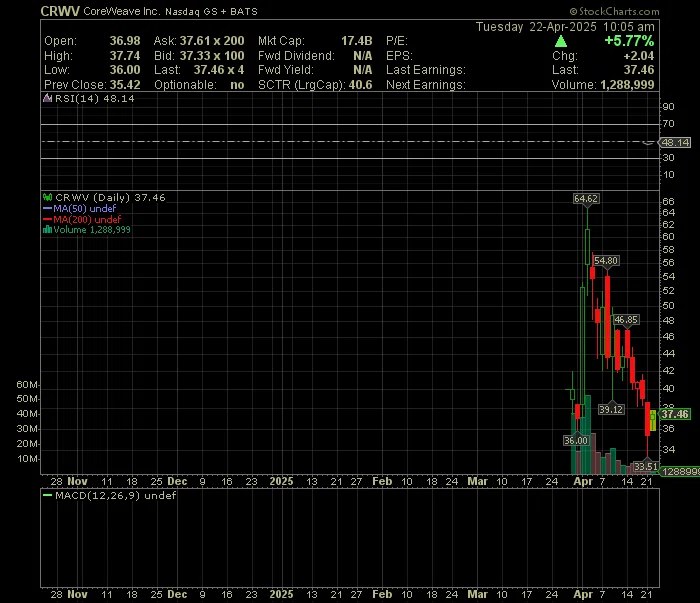Screen dimensions: 700x603
Task: Click the RSI 70 level label
Action: [668, 124]
